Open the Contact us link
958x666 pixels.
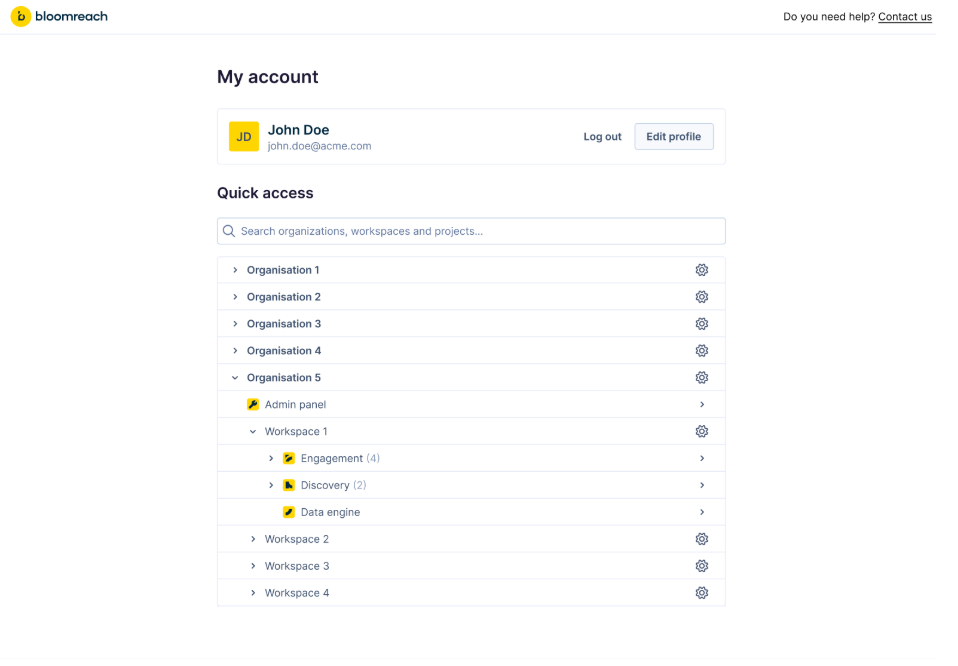[x=905, y=17]
